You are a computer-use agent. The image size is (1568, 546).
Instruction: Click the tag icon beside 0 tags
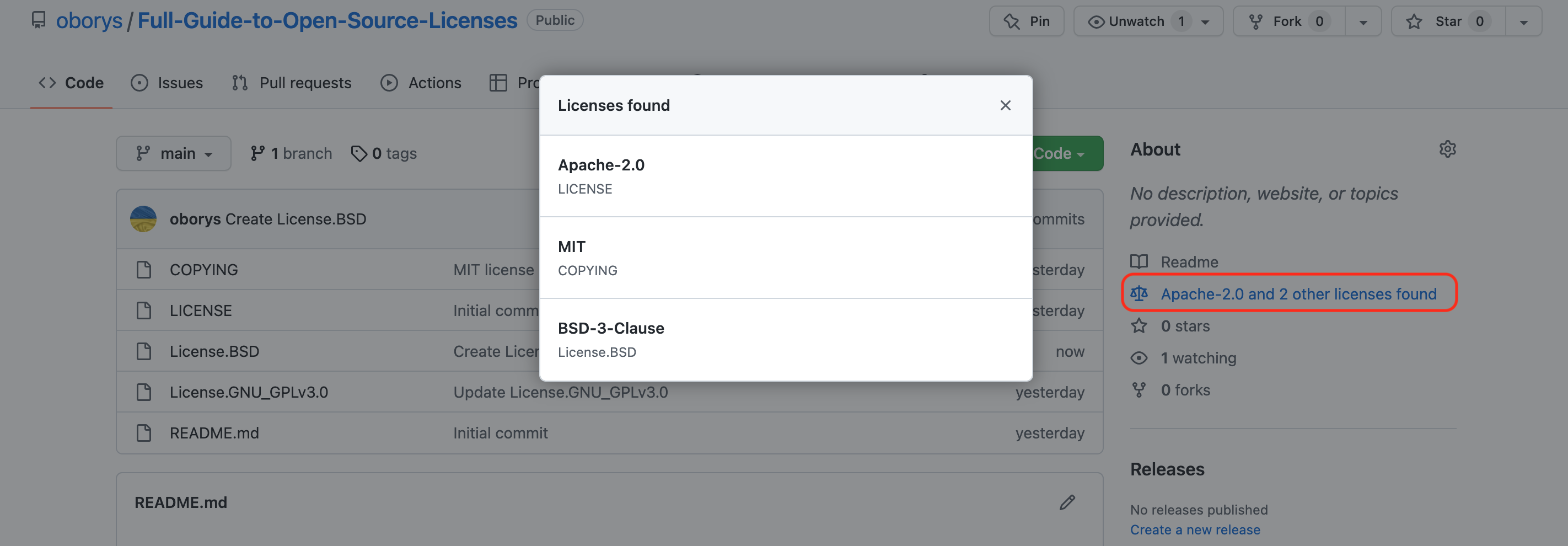tap(359, 153)
